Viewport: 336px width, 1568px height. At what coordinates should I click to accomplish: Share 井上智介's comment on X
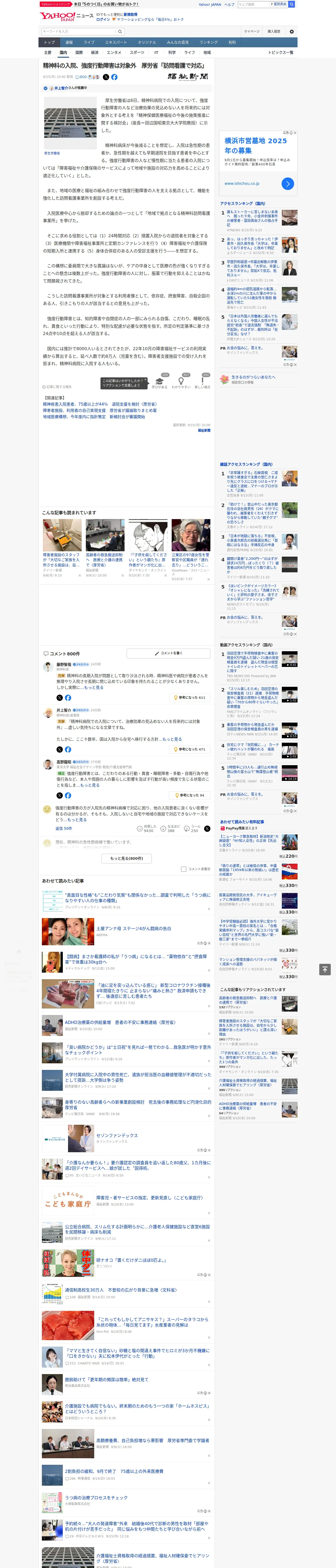[x=60, y=749]
